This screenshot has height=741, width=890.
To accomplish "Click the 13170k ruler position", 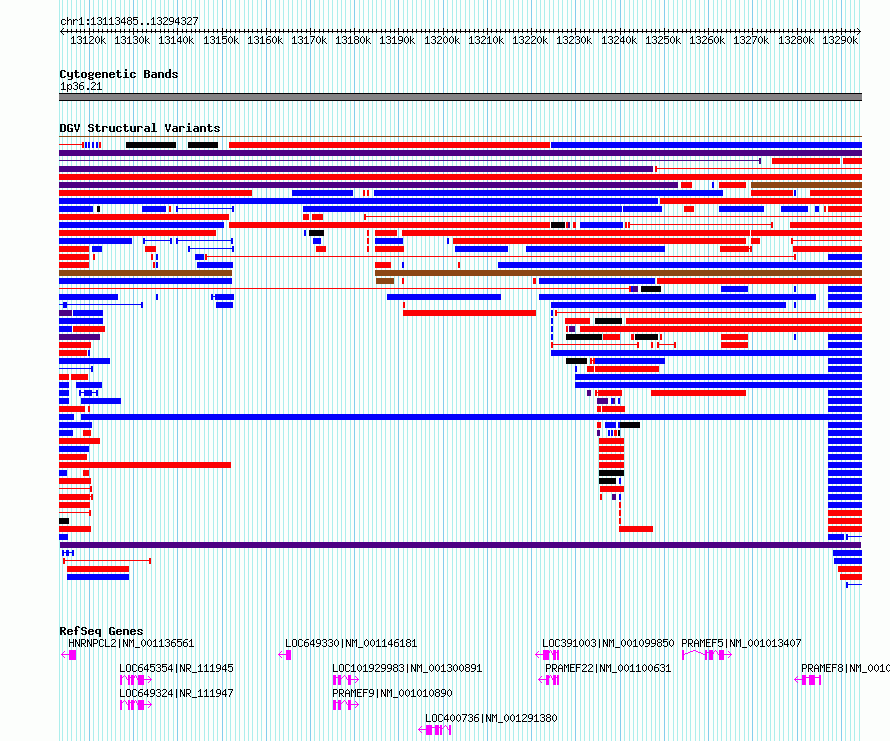I will [309, 40].
